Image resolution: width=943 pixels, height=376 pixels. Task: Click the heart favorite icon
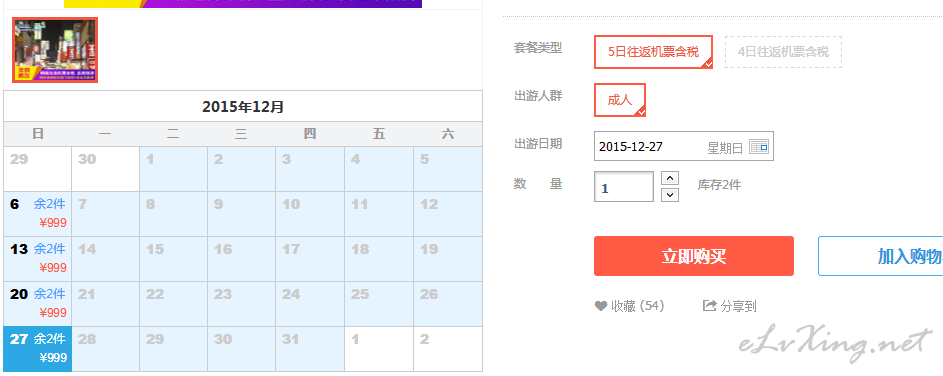[601, 306]
